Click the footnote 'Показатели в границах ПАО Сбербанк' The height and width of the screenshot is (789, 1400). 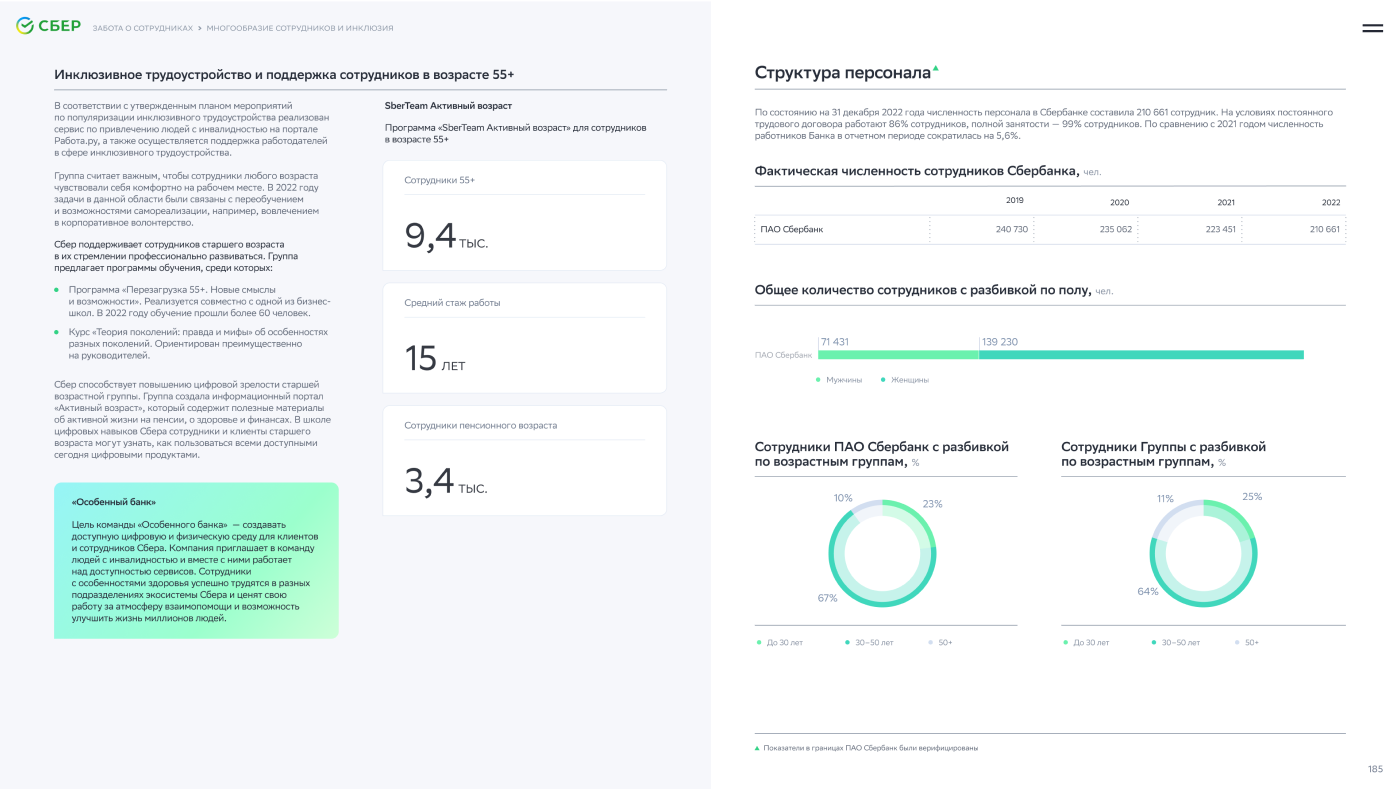tap(866, 748)
